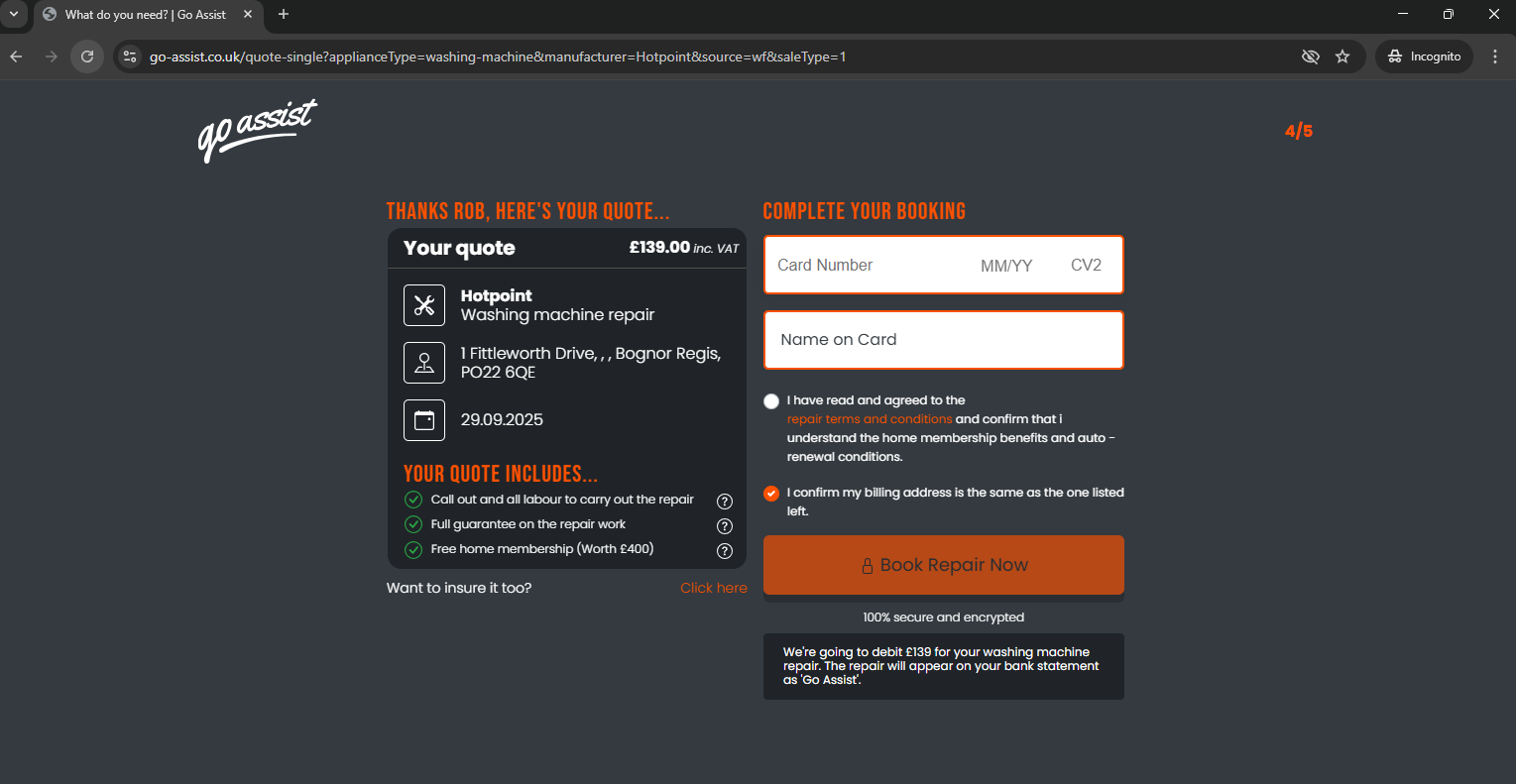Open help for call out and labour

(725, 502)
